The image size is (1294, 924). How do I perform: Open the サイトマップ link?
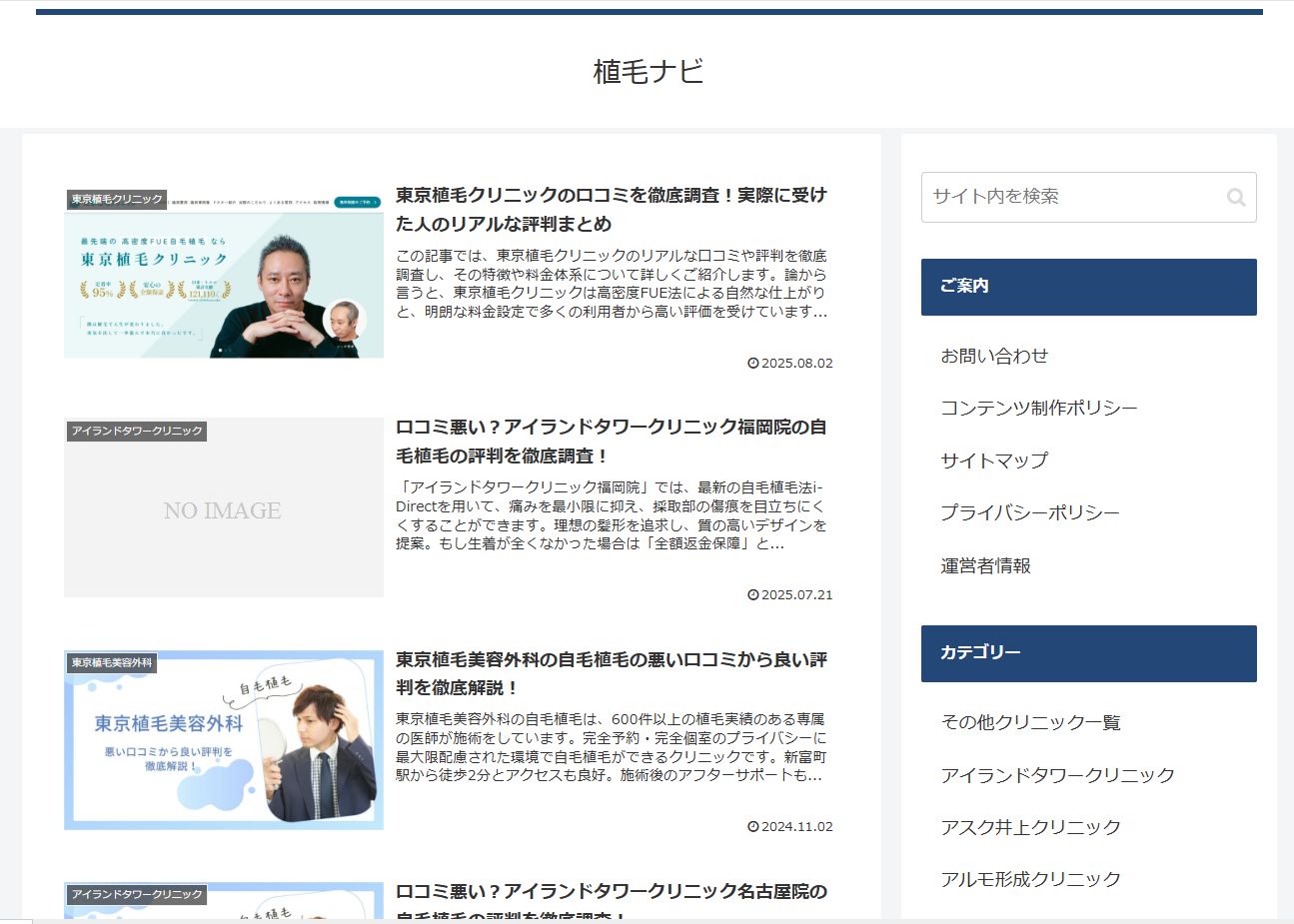pyautogui.click(x=994, y=461)
